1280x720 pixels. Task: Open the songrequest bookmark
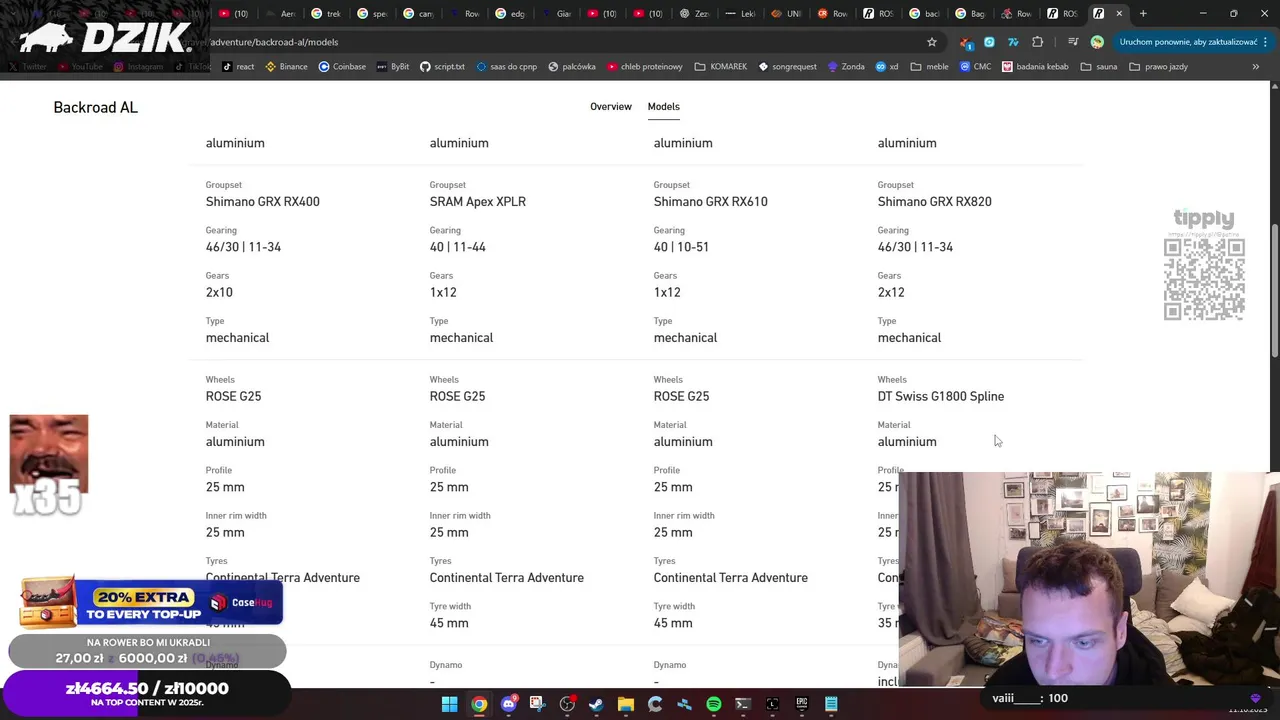787,67
